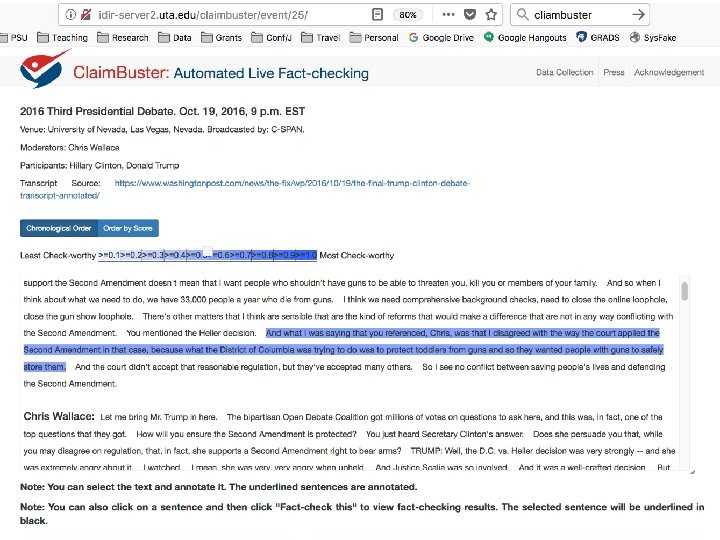Open the Conf/J bookmark folder
The height and width of the screenshot is (540, 720).
click(x=271, y=38)
